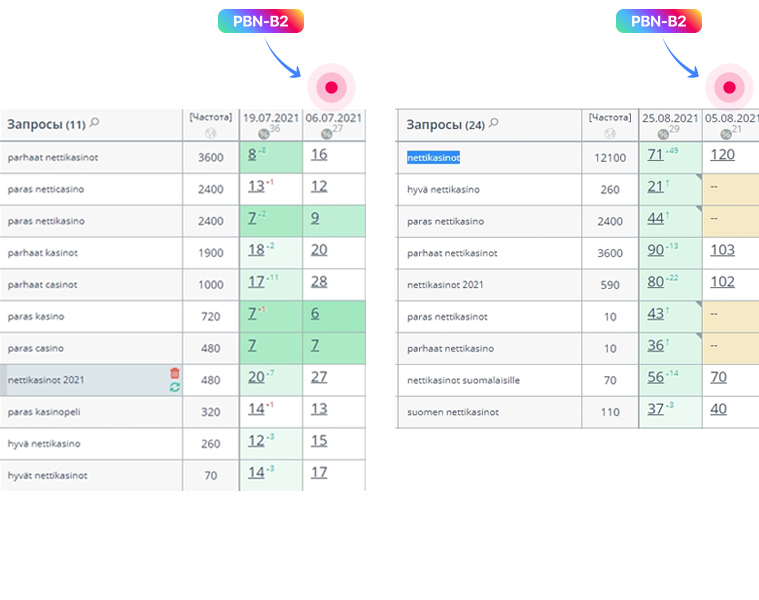
Task: Open position 71 link for nettikasinot
Action: tap(656, 154)
